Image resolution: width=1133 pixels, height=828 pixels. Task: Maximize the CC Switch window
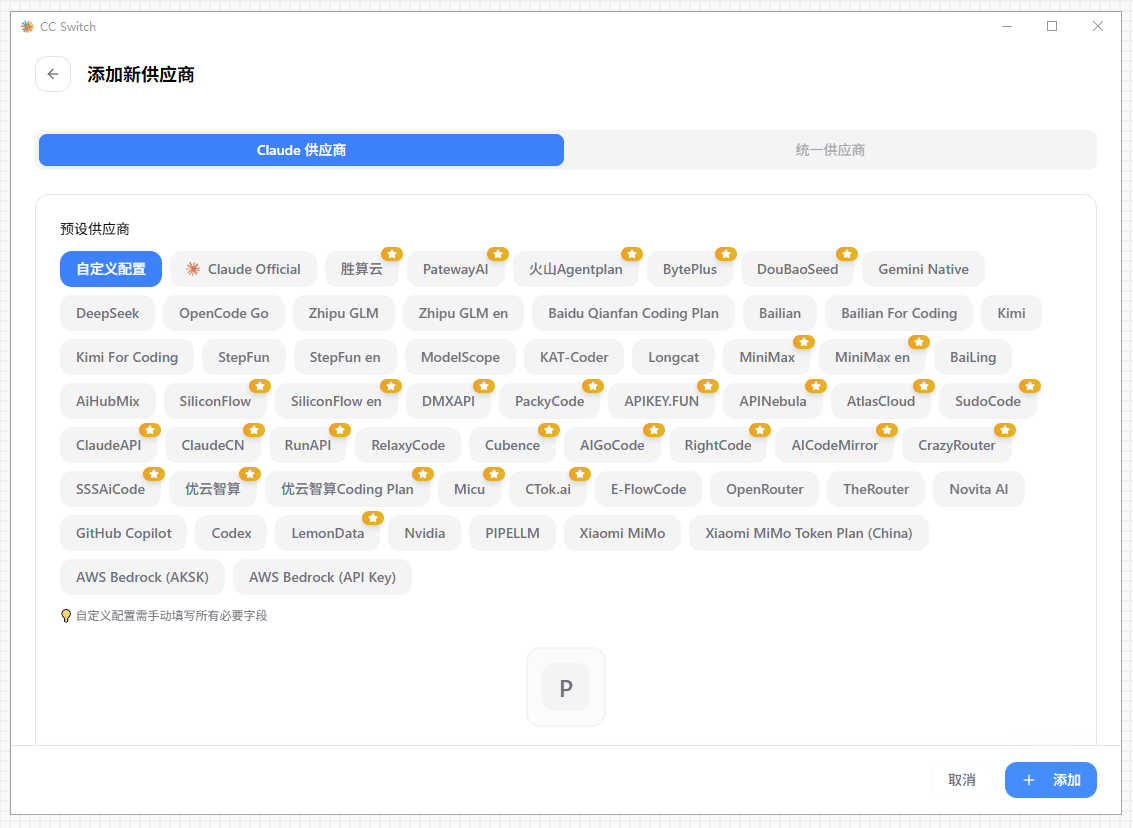(x=1052, y=27)
